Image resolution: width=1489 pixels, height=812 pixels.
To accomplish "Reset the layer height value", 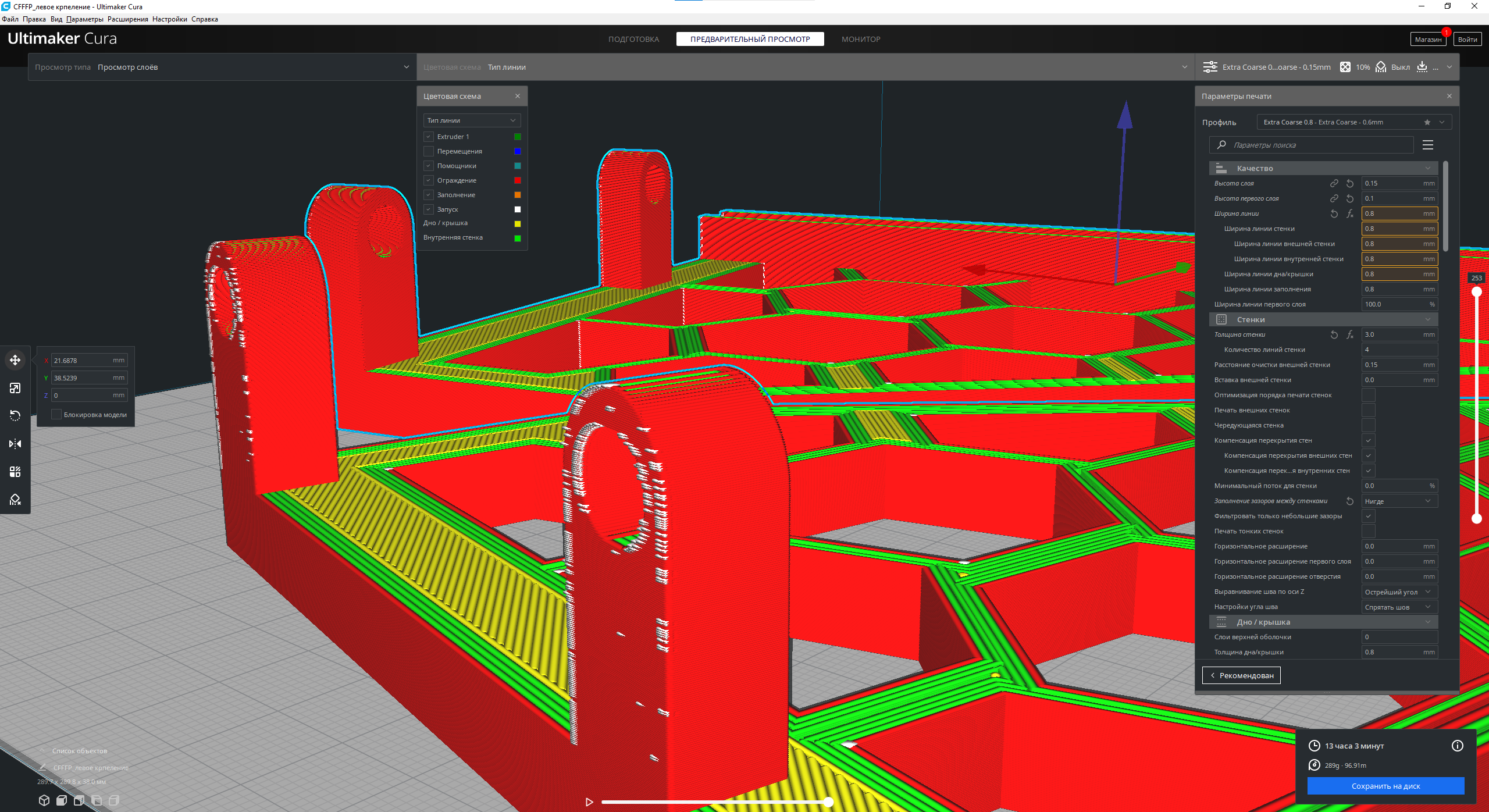I will 1349,183.
